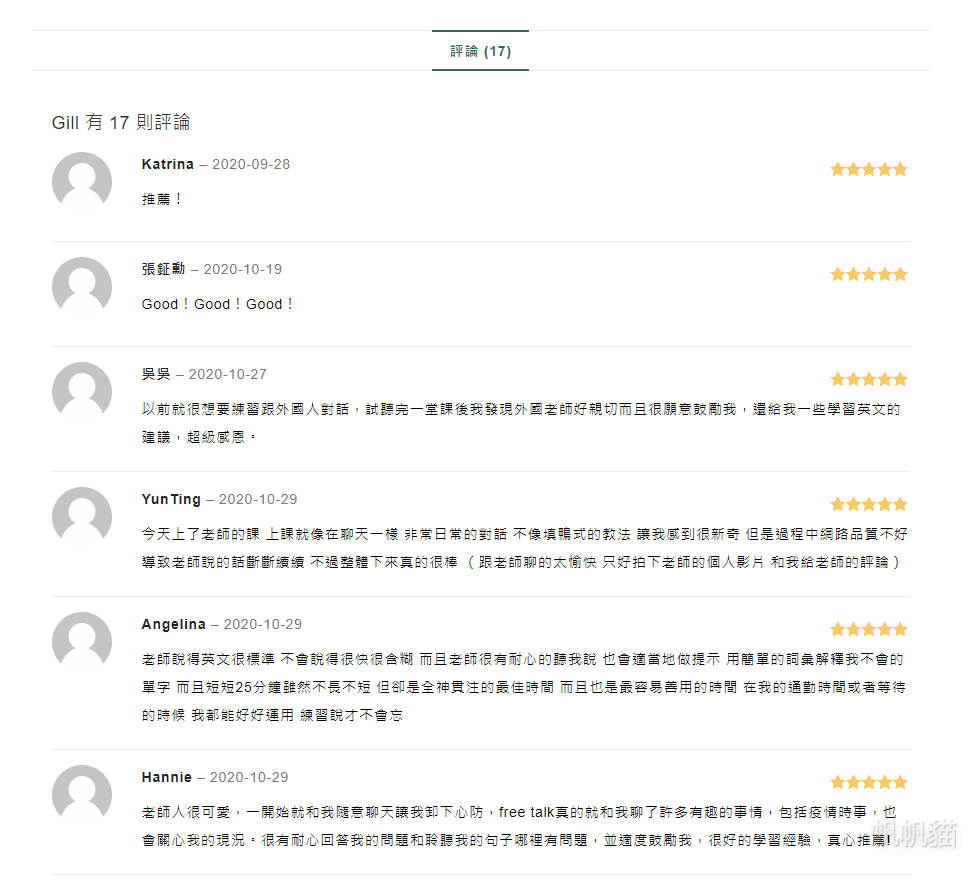This screenshot has height=890, width=971.
Task: Open the 評論 (17) tab
Action: coord(480,51)
